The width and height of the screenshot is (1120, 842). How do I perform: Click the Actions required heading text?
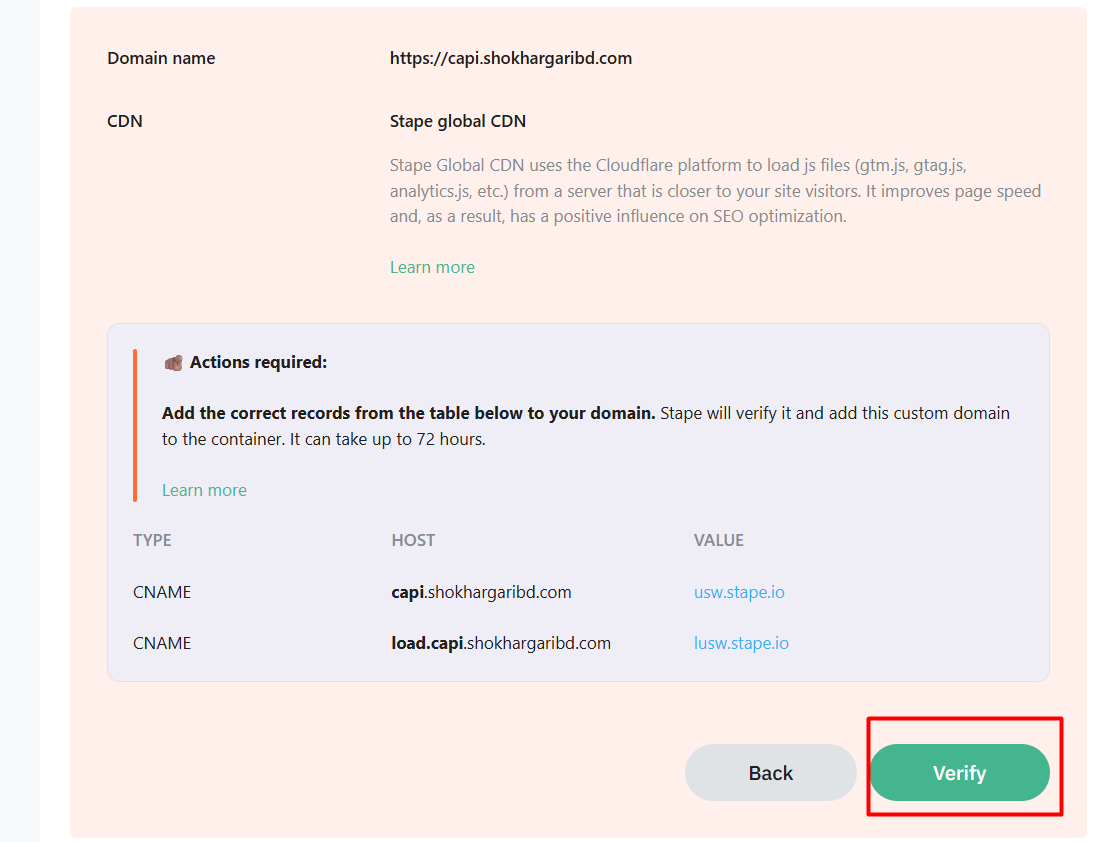(x=258, y=362)
